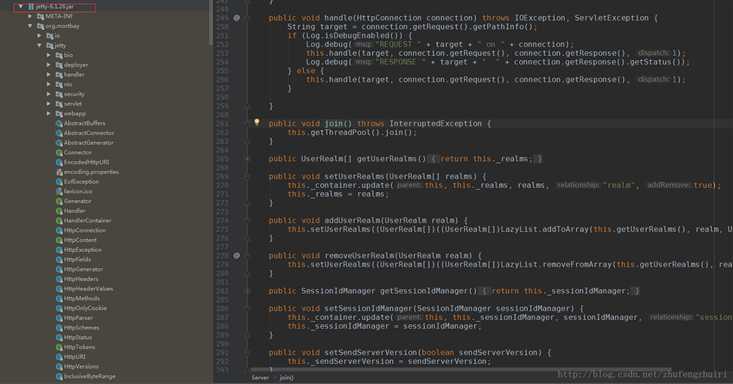733x384 pixels.
Task: Select HttpSchemes in the project tree
Action: coord(81,328)
